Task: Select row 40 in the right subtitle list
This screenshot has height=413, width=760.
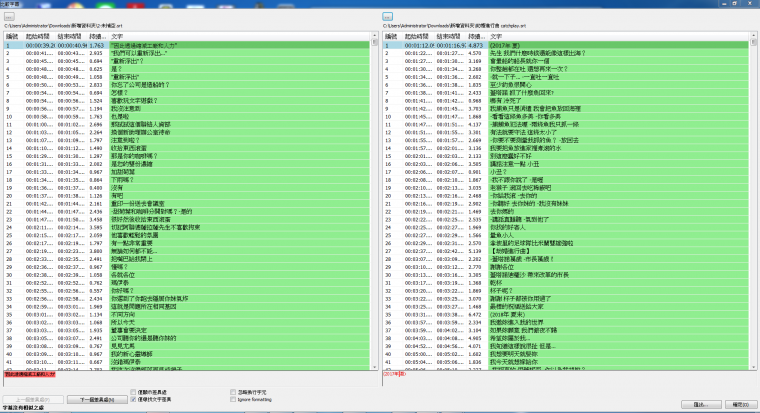Action: pos(566,354)
